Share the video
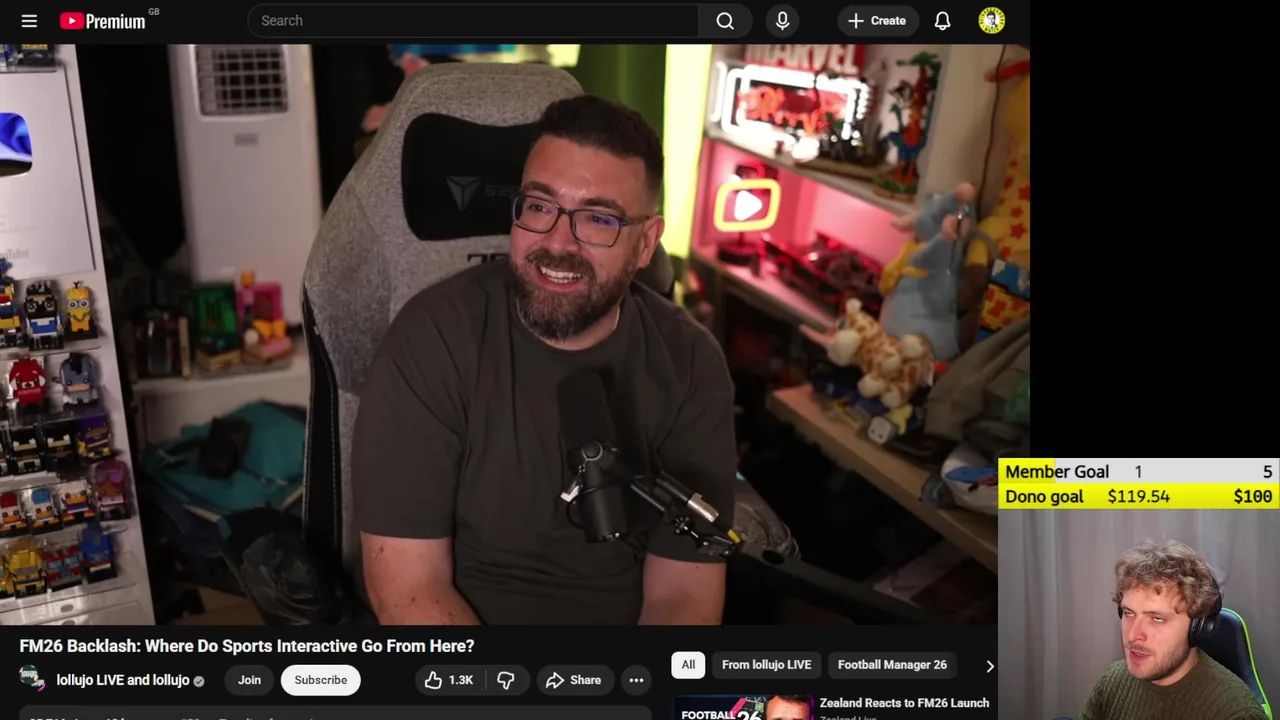 tap(573, 680)
